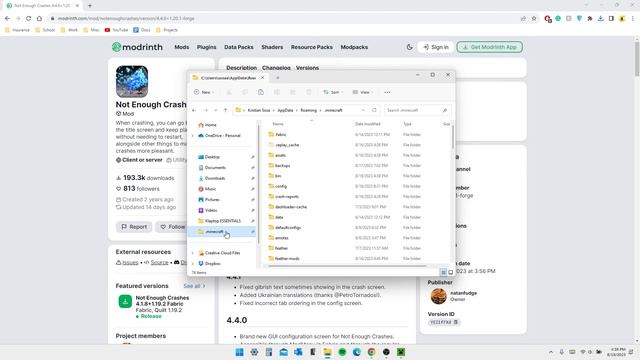The height and width of the screenshot is (360, 640).
Task: Refresh the File Explorer folder
Action: tap(374, 110)
